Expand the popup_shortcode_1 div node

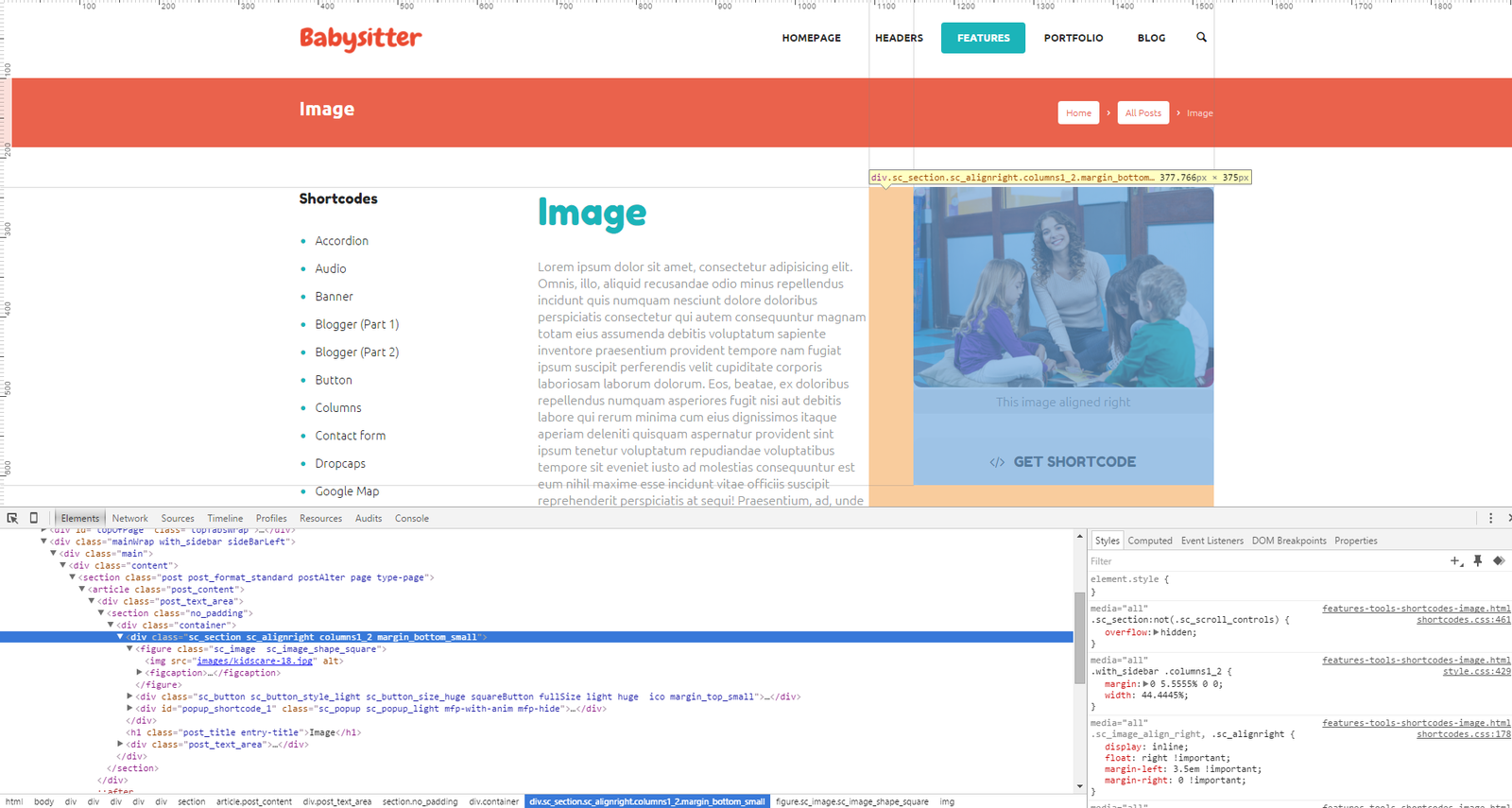pos(129,709)
